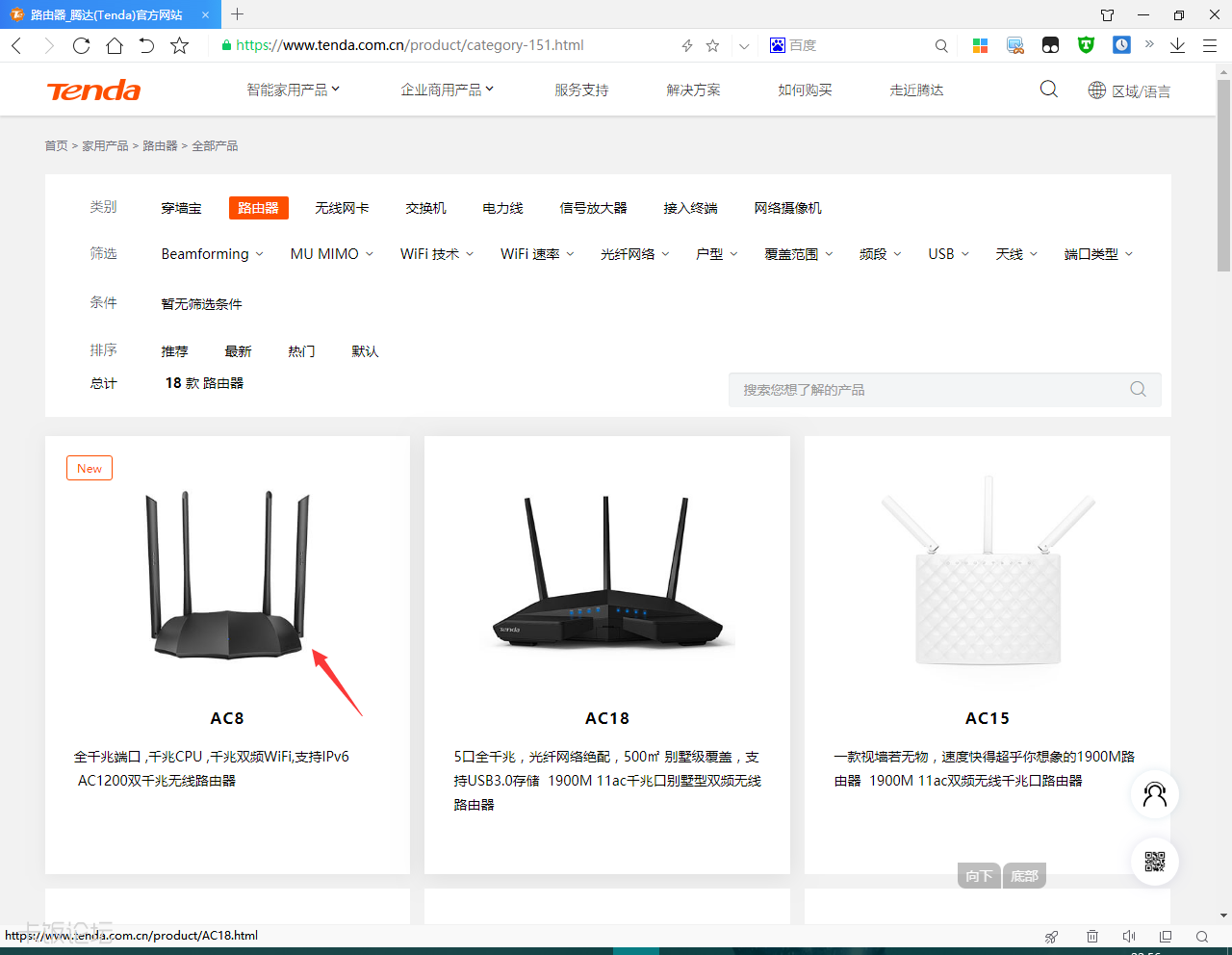Viewport: 1232px width, 955px height.
Task: Open 区域/语言 region selector
Action: coord(1130,90)
